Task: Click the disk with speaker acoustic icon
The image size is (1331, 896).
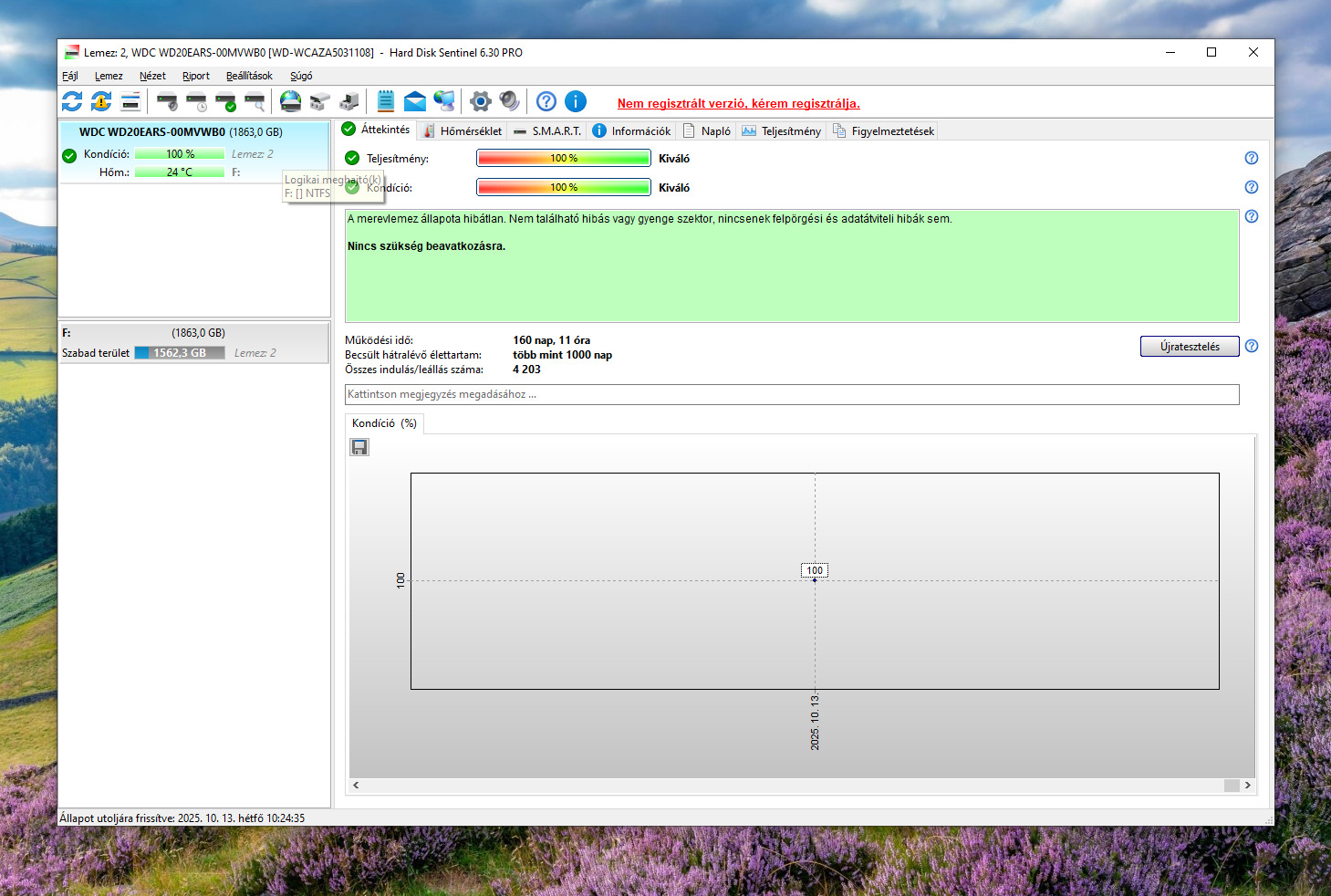Action: (167, 101)
